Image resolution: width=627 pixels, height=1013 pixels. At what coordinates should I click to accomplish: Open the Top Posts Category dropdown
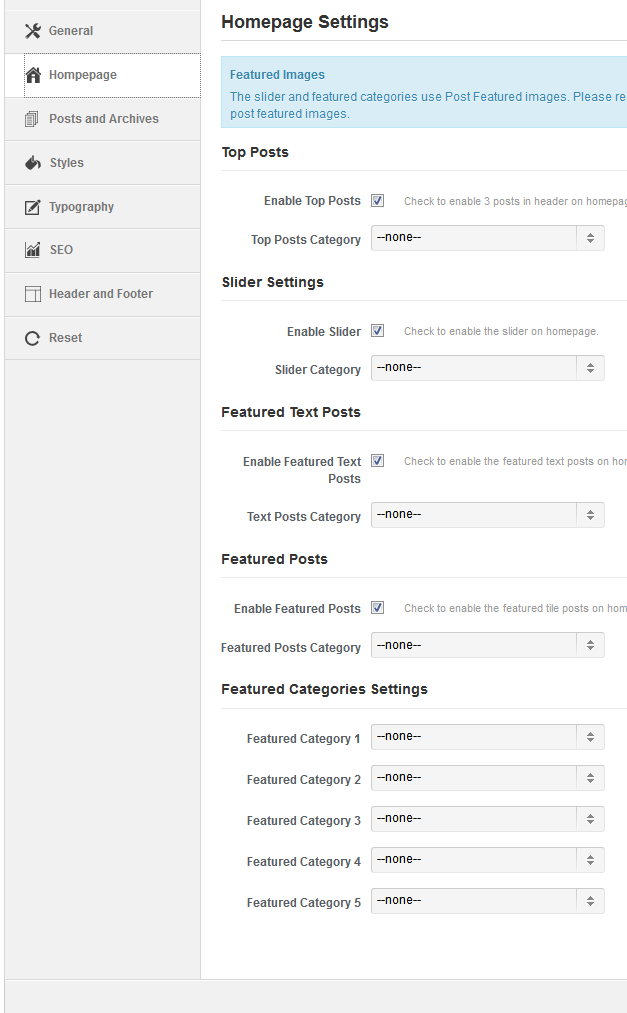click(487, 238)
